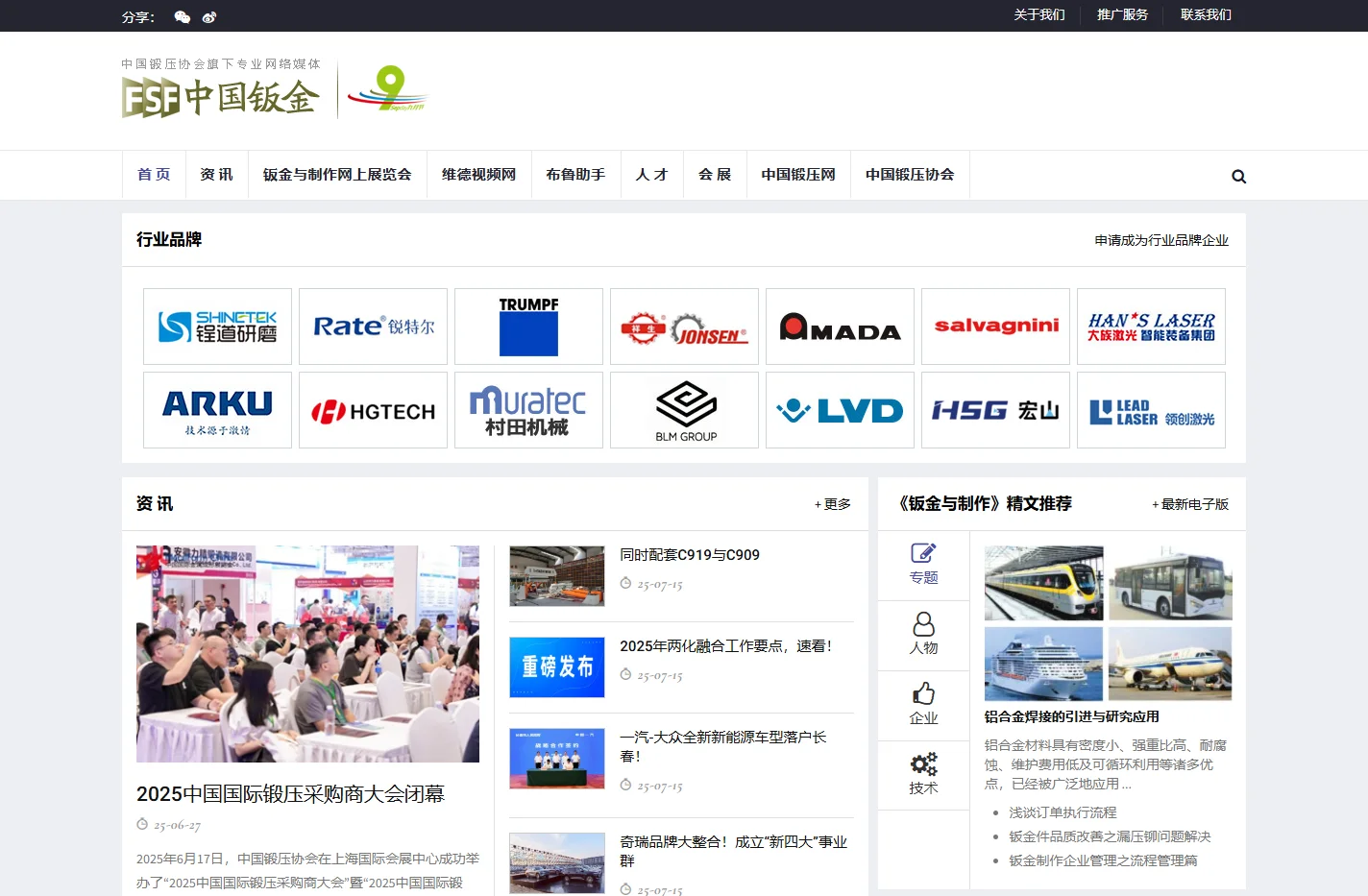The image size is (1368, 896).
Task: Open the 资讯 navigation menu item
Action: (x=216, y=175)
